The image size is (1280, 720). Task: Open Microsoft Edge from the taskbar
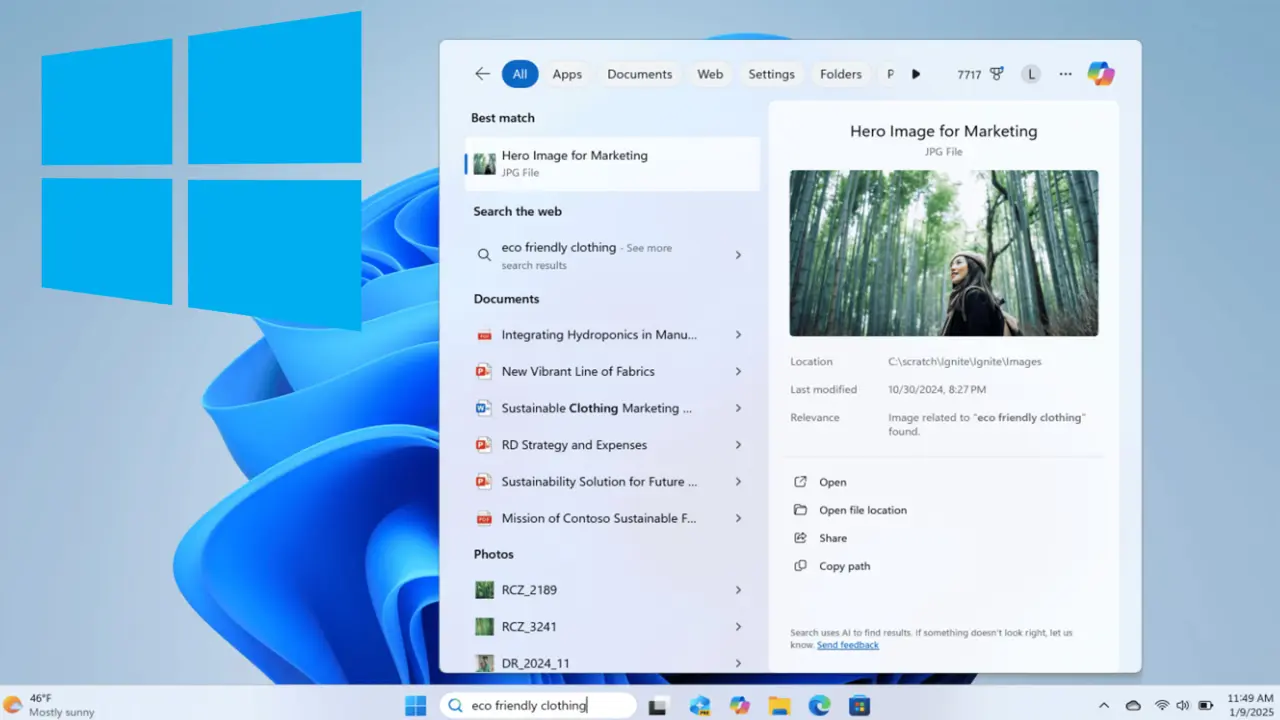click(819, 706)
